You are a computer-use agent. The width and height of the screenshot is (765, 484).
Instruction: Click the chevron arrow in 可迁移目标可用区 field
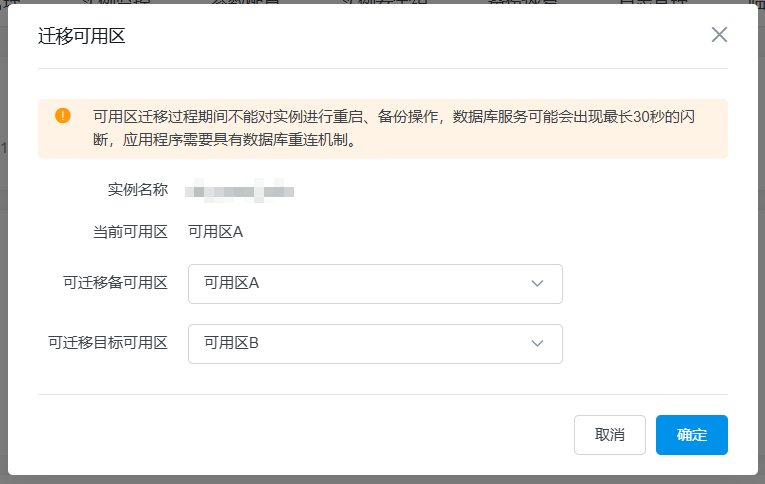pos(538,344)
